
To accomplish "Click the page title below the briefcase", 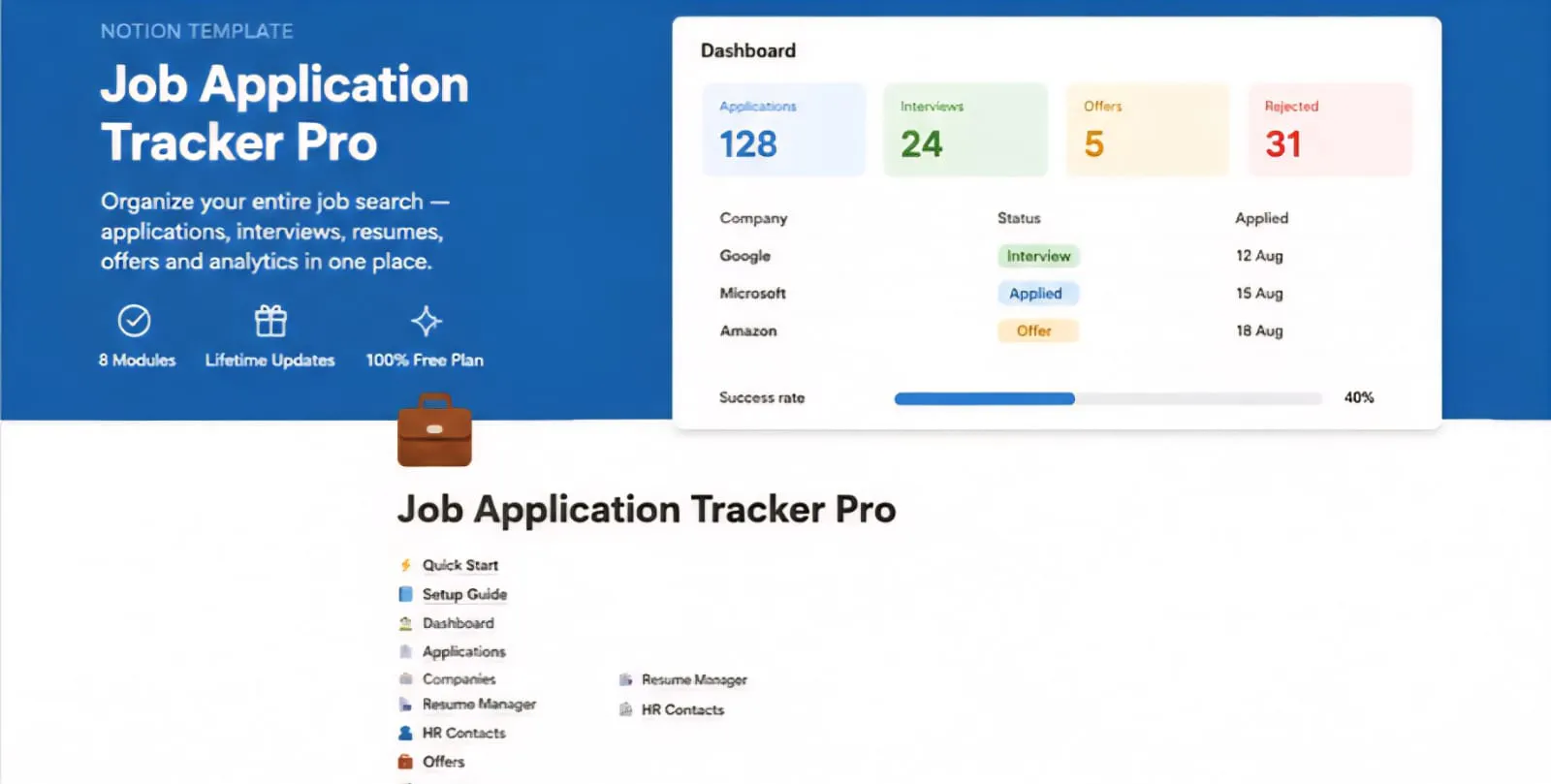I will coord(647,510).
